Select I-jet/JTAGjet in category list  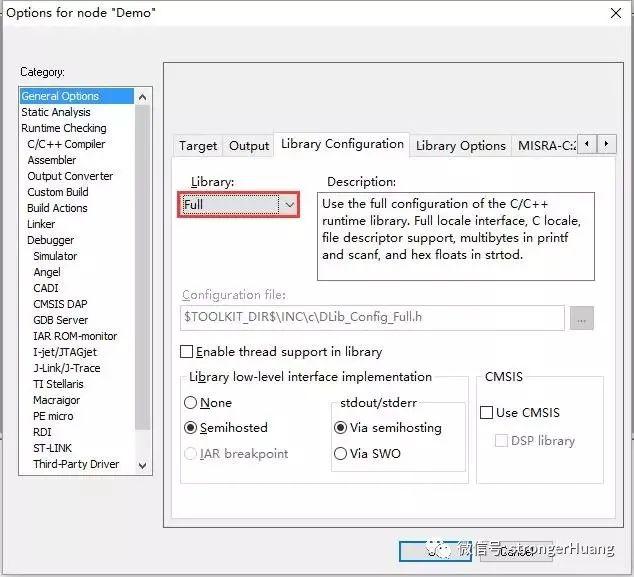click(x=77, y=352)
